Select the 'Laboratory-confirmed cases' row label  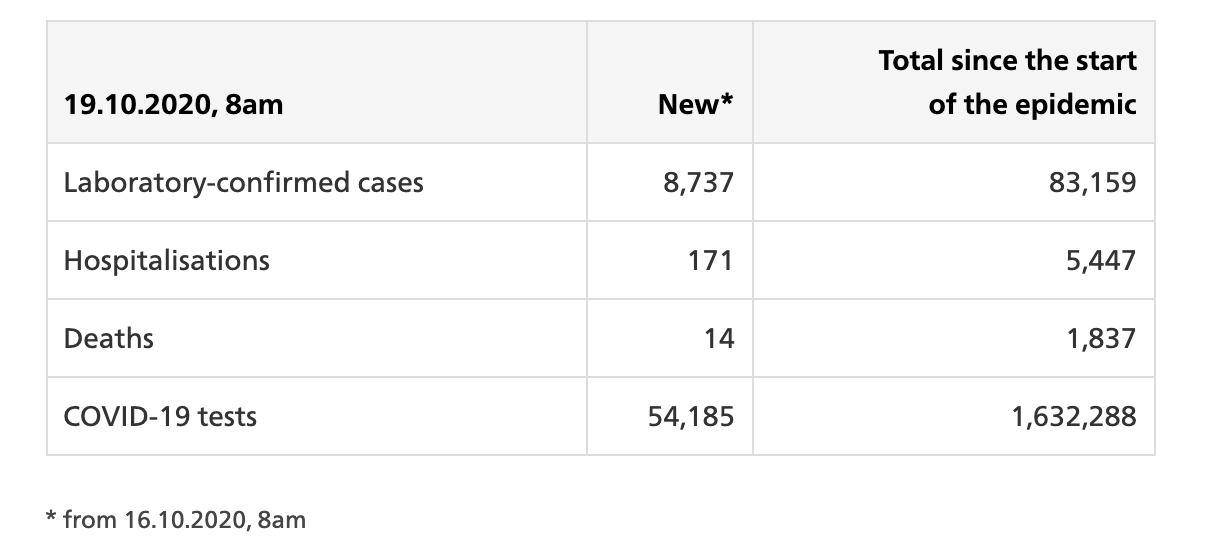243,182
